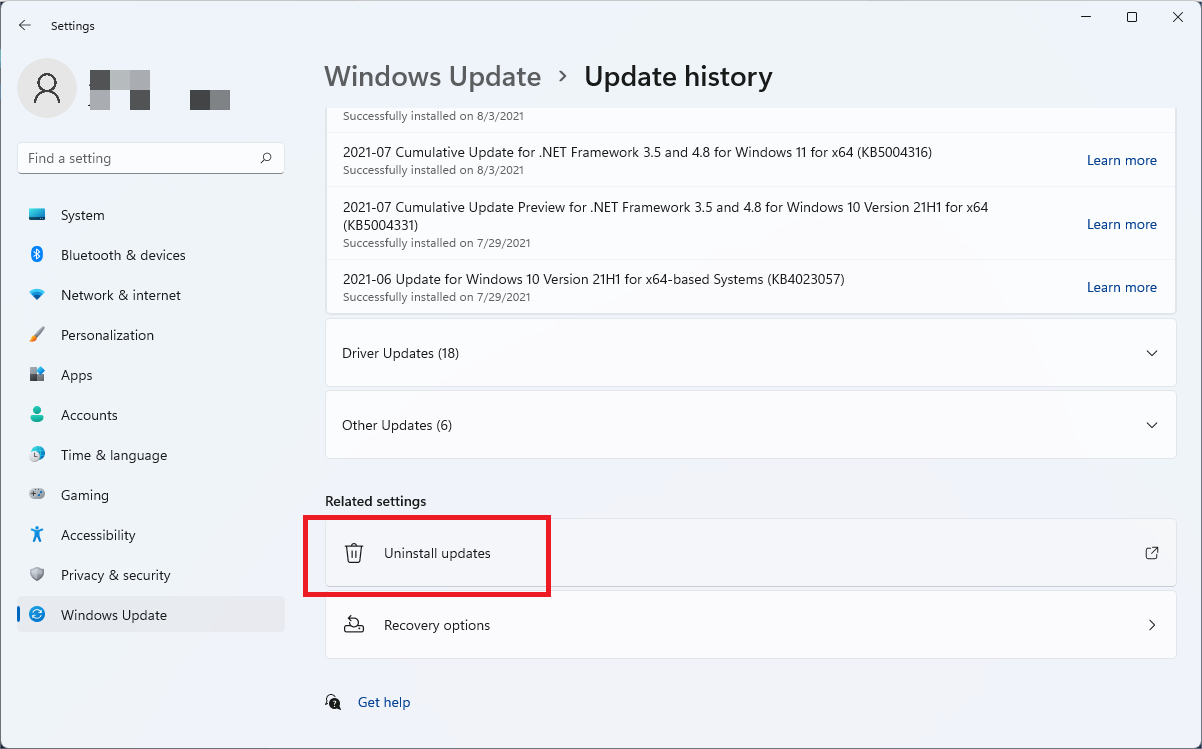Image resolution: width=1202 pixels, height=749 pixels.
Task: Click the trash icon beside Uninstall updates
Action: click(354, 552)
